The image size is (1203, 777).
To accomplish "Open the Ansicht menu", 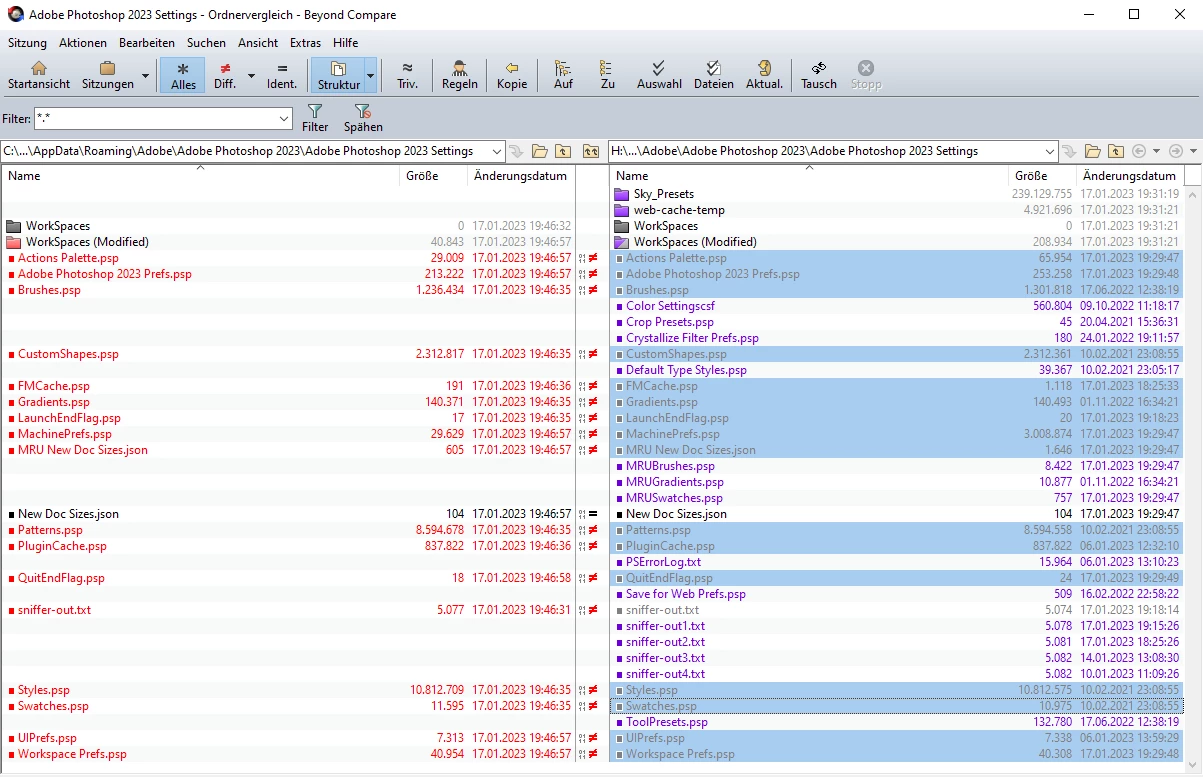I will 258,43.
